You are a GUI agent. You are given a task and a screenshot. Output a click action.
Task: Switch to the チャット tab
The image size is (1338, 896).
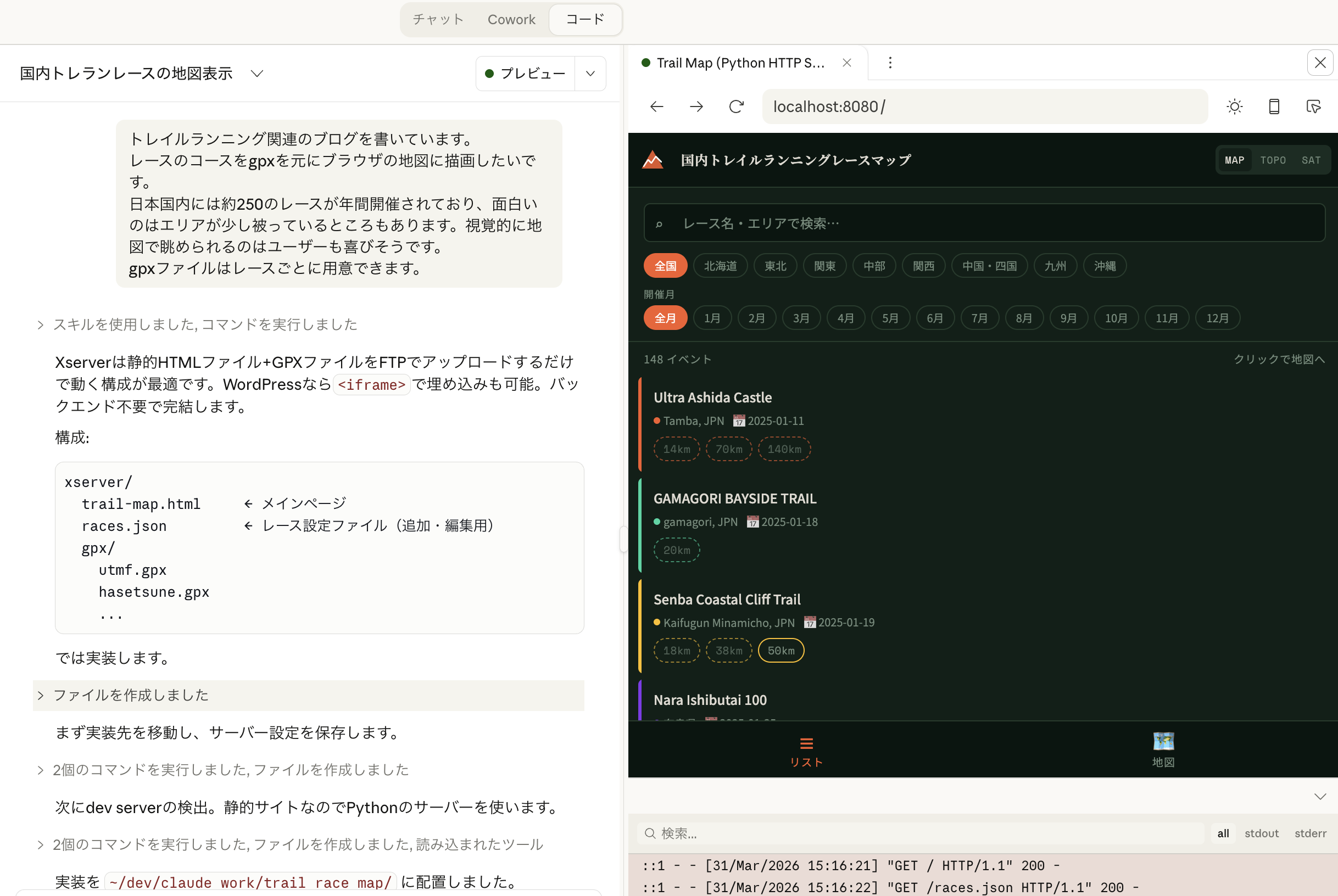tap(438, 19)
